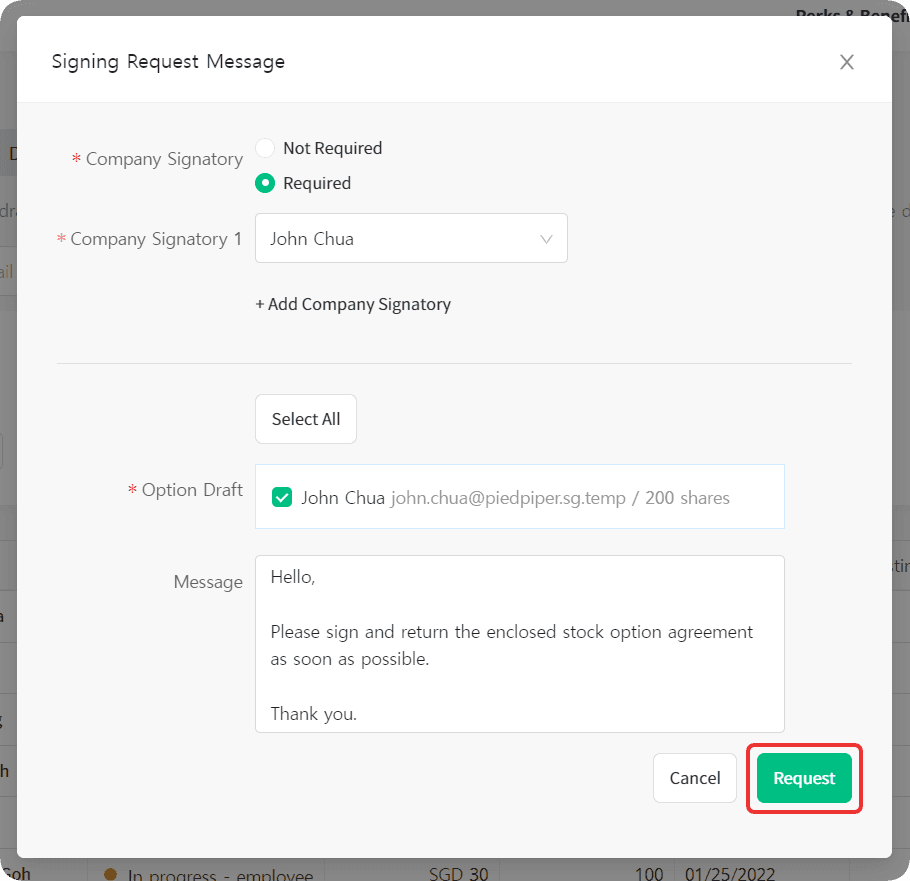This screenshot has width=910, height=881.
Task: Cancel the signing request
Action: pos(694,777)
